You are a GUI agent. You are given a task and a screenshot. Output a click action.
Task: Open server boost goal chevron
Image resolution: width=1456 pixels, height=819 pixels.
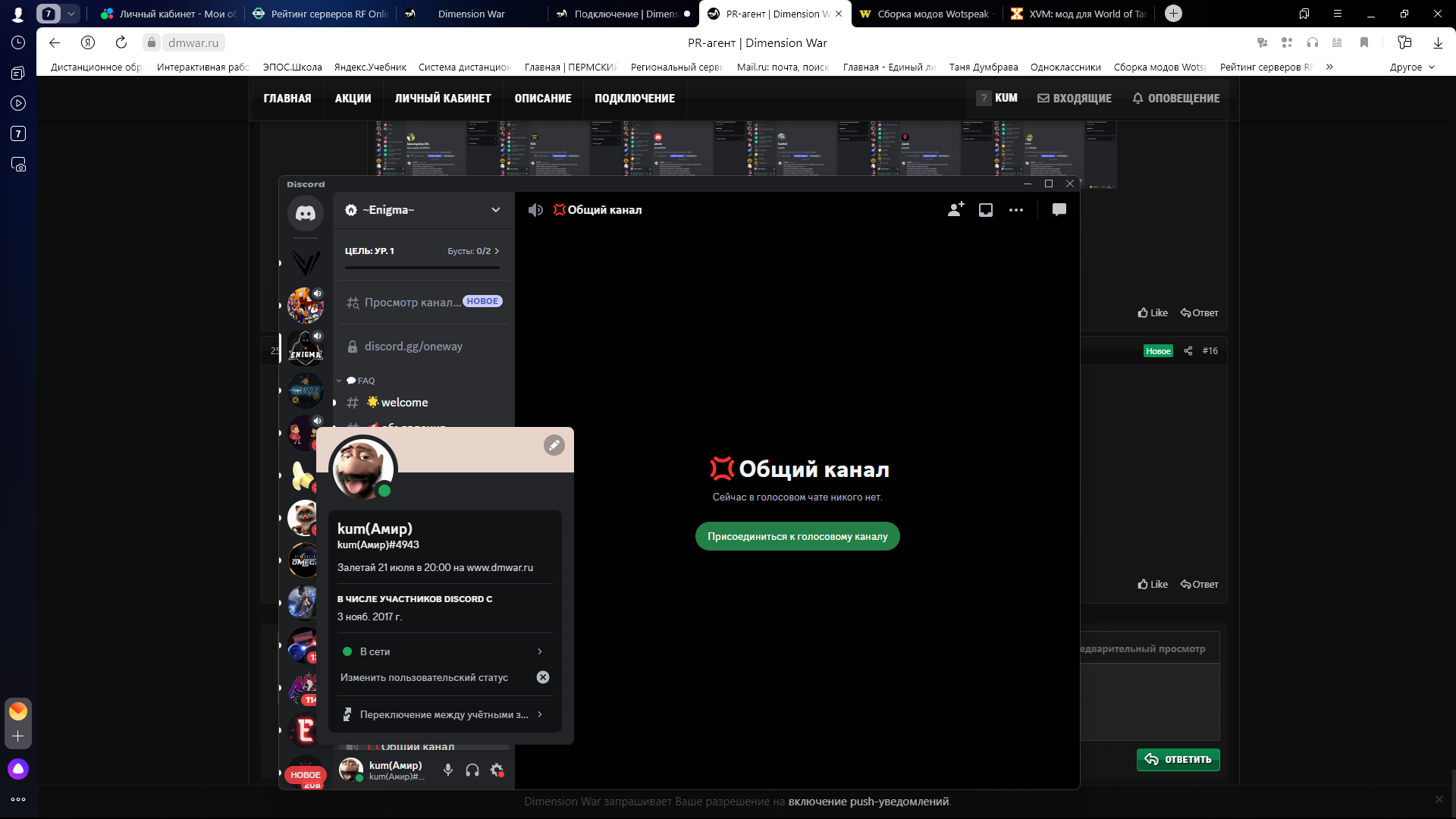(x=497, y=251)
